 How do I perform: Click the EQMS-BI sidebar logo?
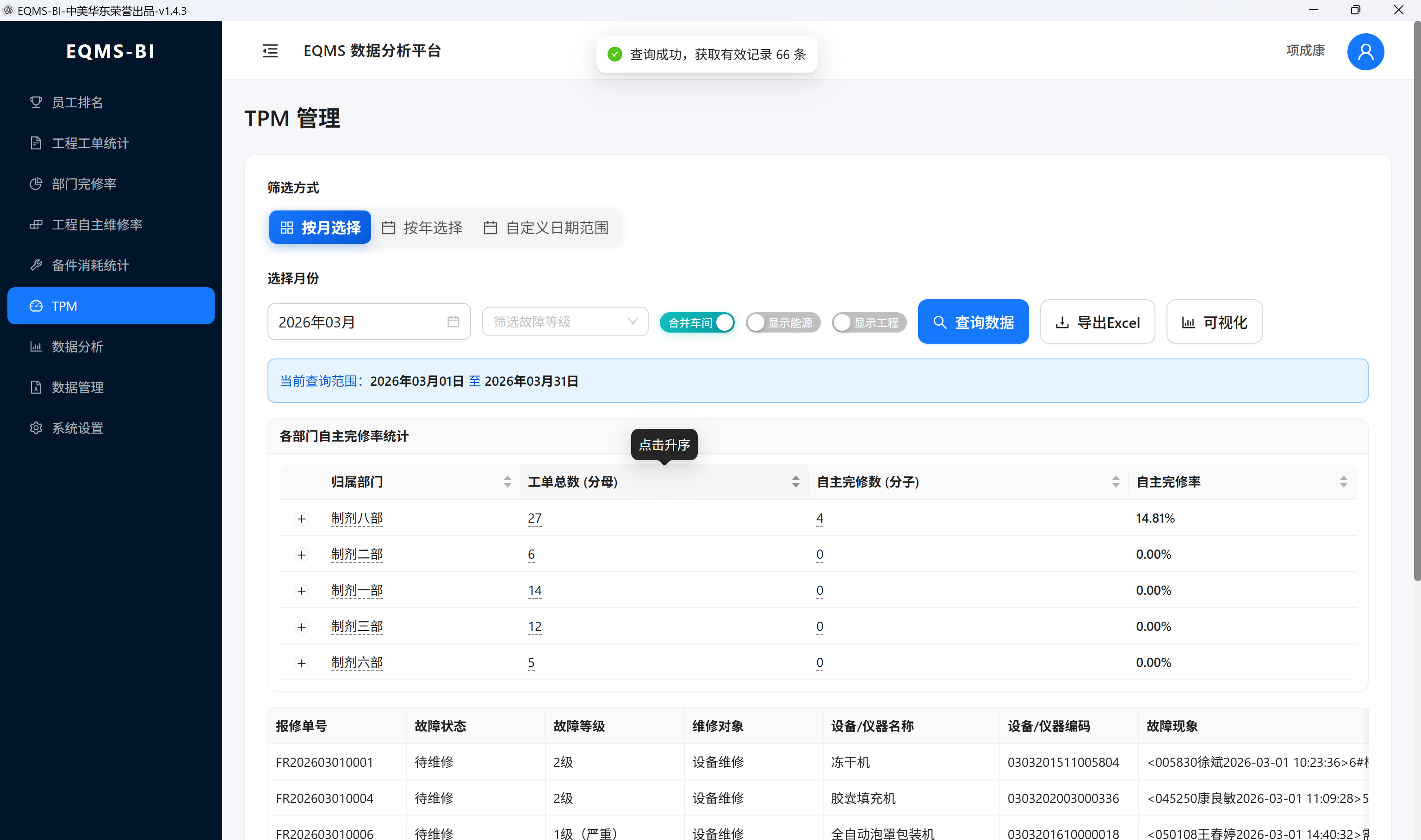pos(111,51)
